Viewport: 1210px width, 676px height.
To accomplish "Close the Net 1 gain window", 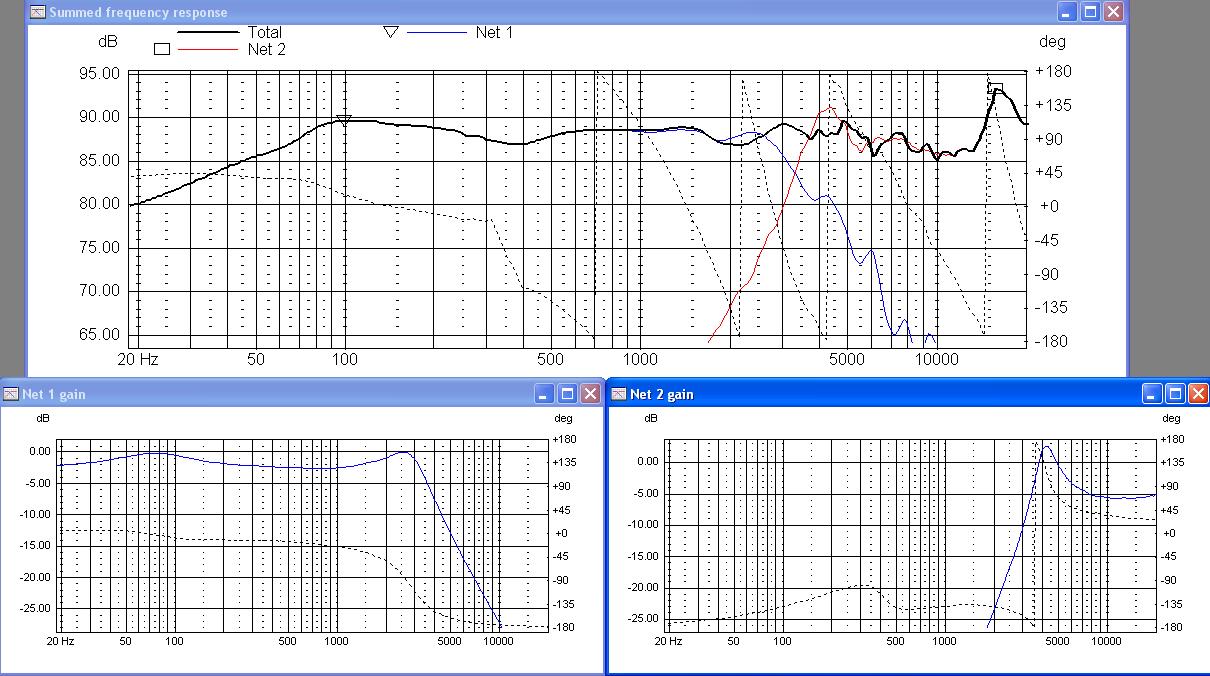I will (591, 394).
